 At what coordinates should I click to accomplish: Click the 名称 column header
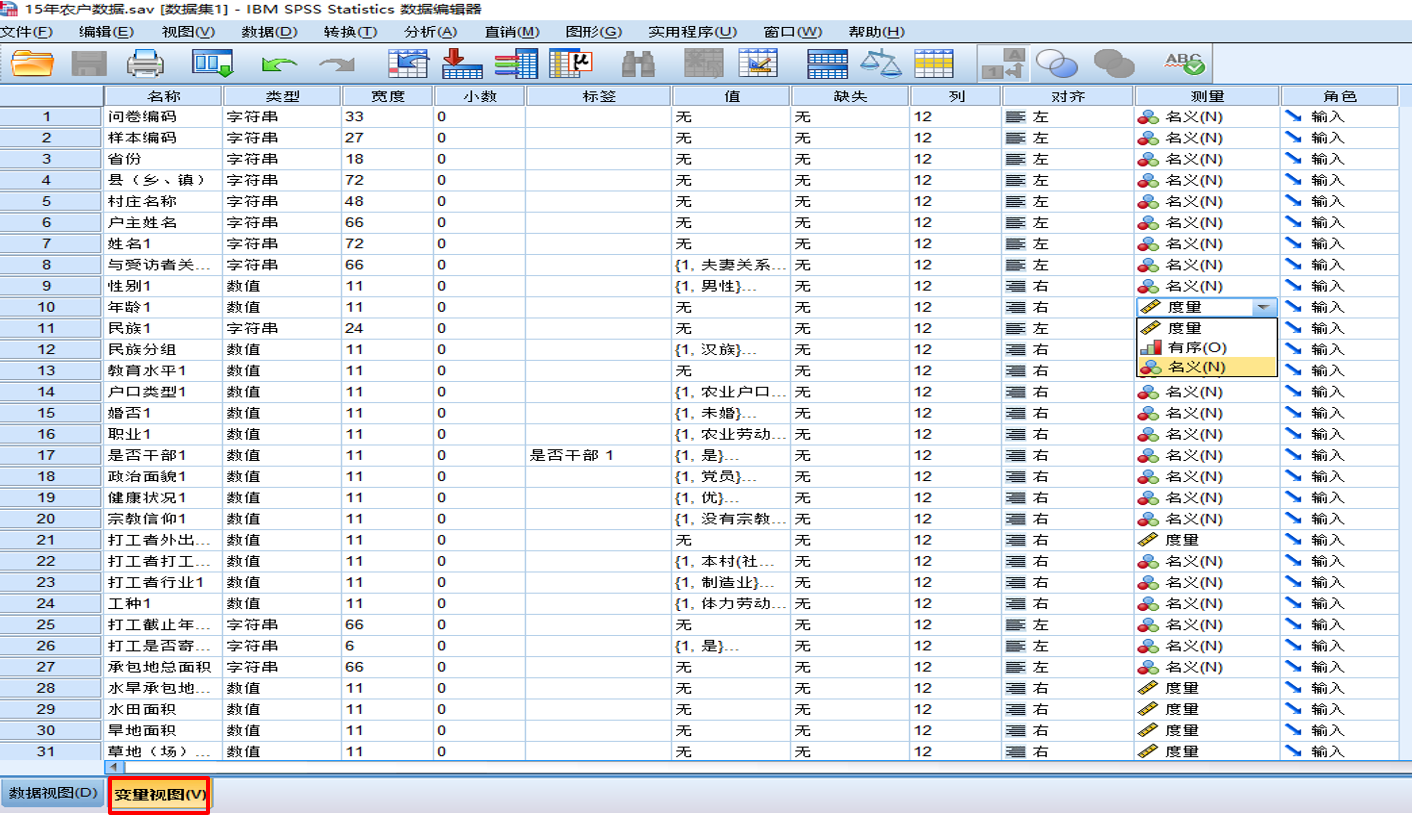163,96
